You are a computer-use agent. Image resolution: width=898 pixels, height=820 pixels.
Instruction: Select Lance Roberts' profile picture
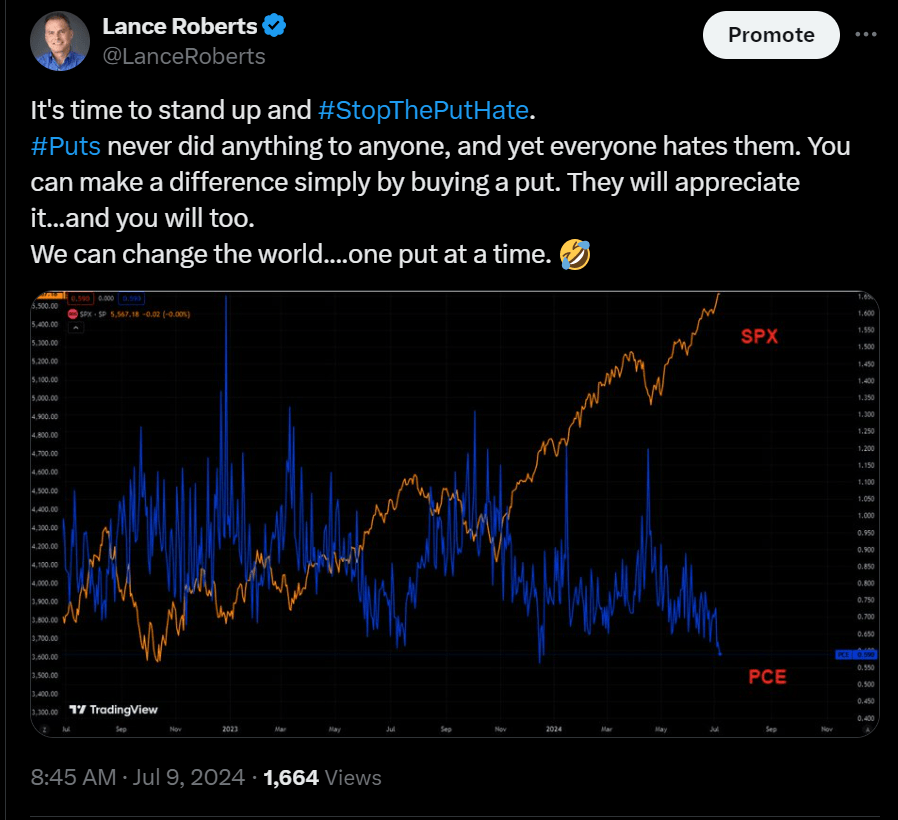[x=59, y=40]
